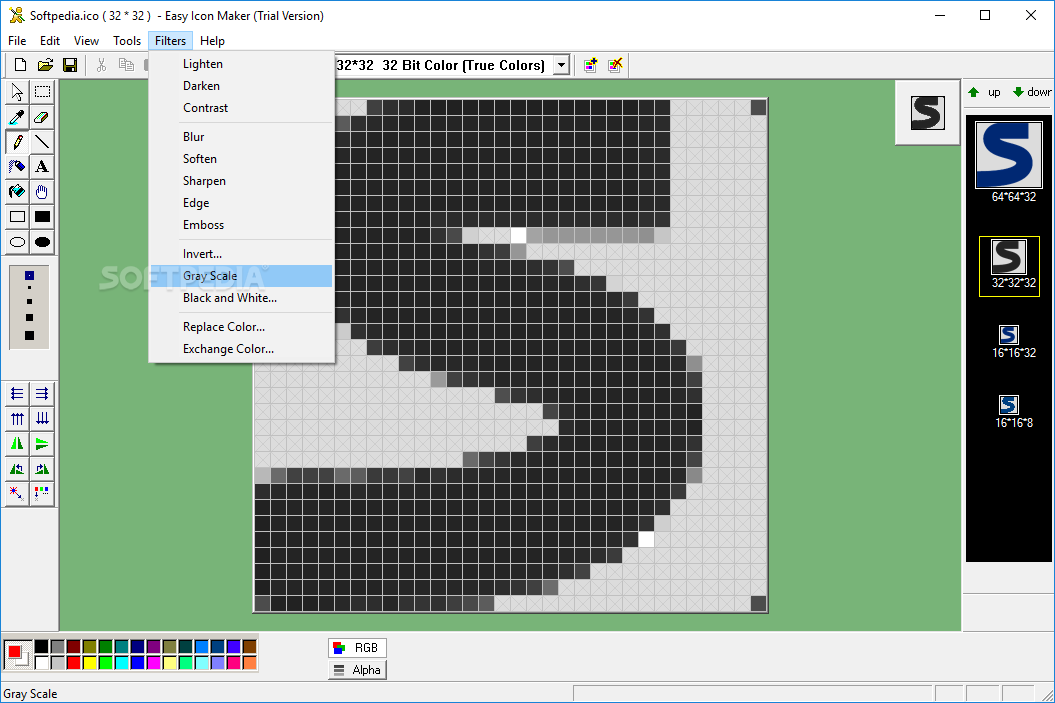Select the filled rectangle tool
Screen dimensions: 1055x703
(42, 217)
